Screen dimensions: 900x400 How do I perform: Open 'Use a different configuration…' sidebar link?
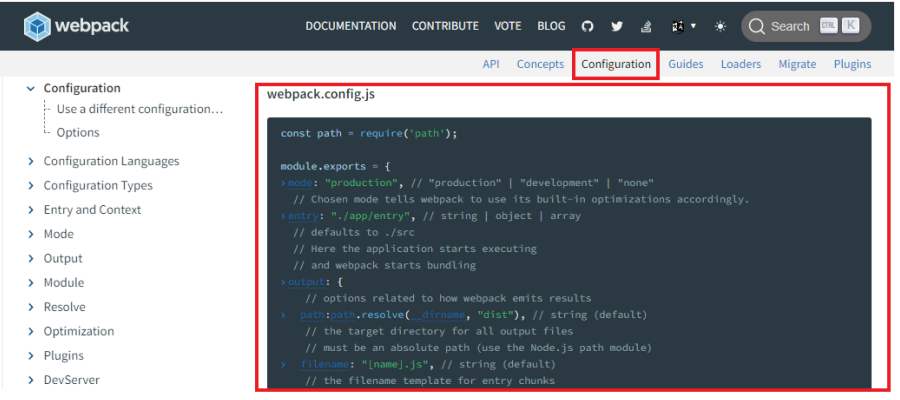(x=140, y=109)
